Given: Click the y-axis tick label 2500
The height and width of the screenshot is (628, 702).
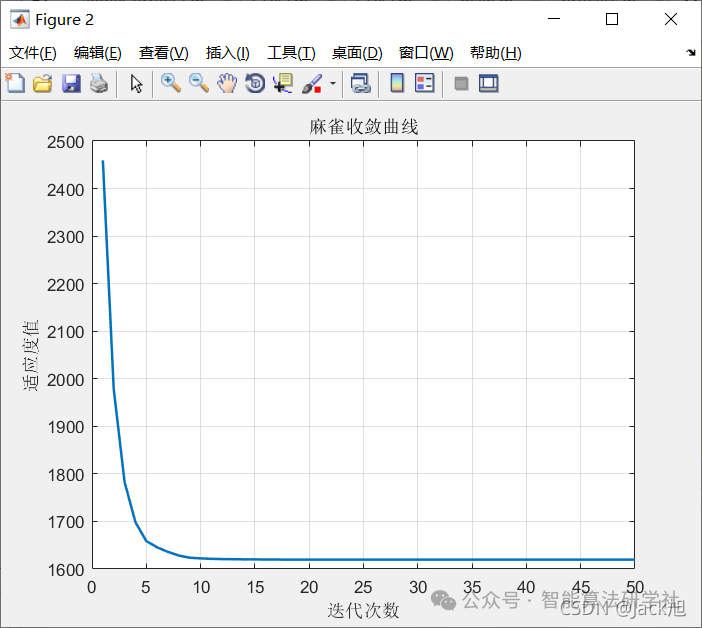Looking at the screenshot, I should coord(65,142).
